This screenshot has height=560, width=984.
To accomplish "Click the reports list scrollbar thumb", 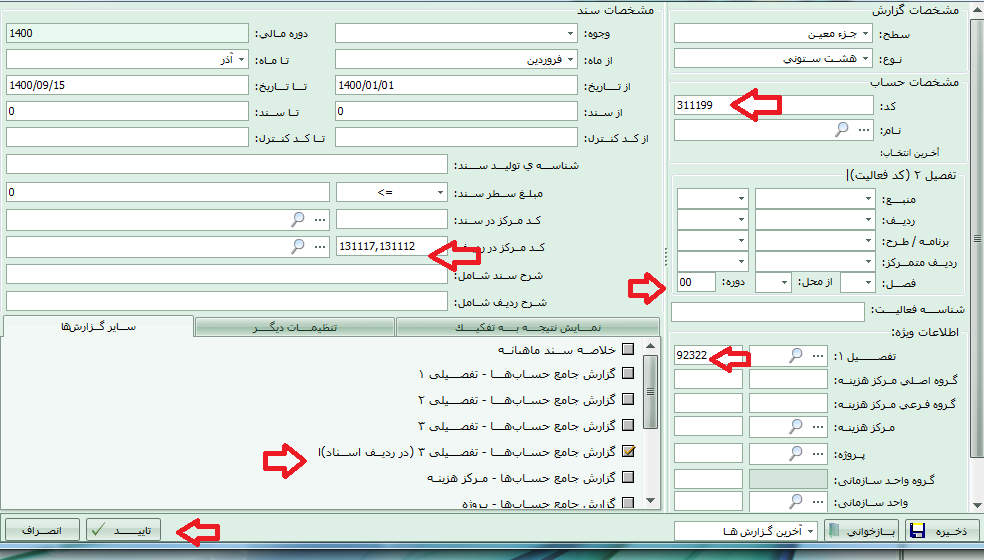I will (x=651, y=391).
